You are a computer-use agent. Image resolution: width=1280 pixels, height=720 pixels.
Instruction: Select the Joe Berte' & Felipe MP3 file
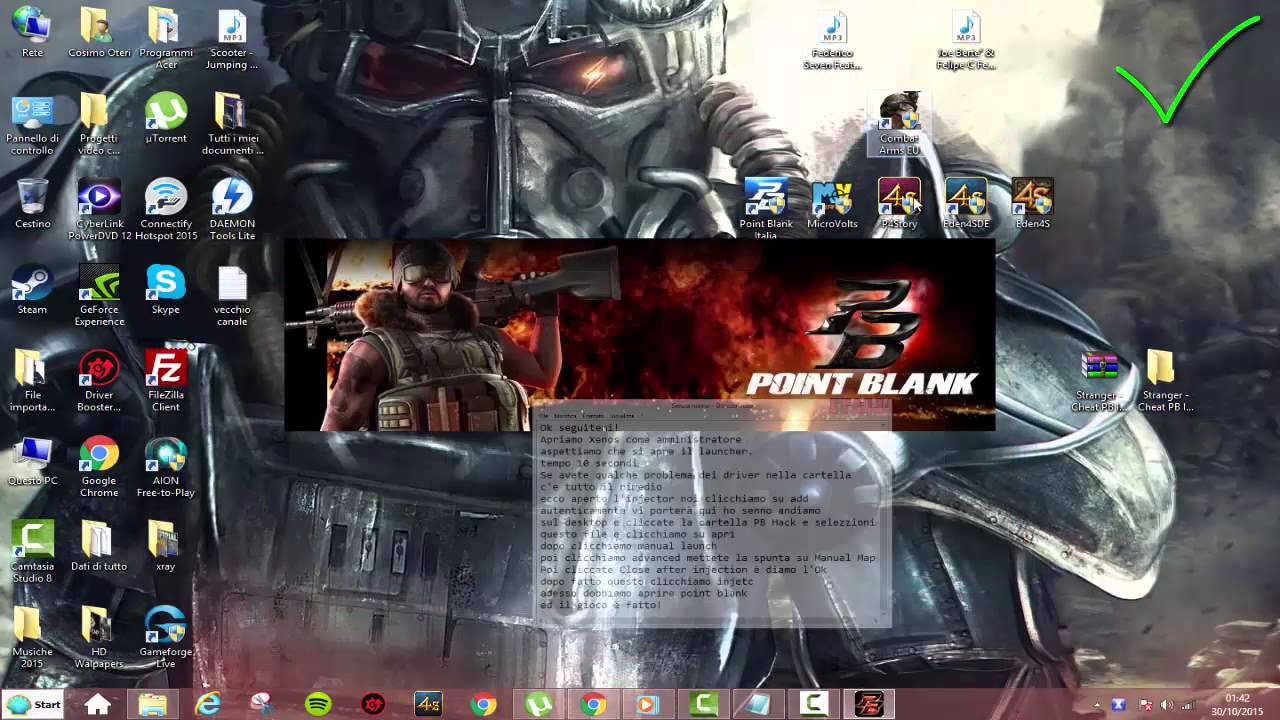(x=965, y=40)
